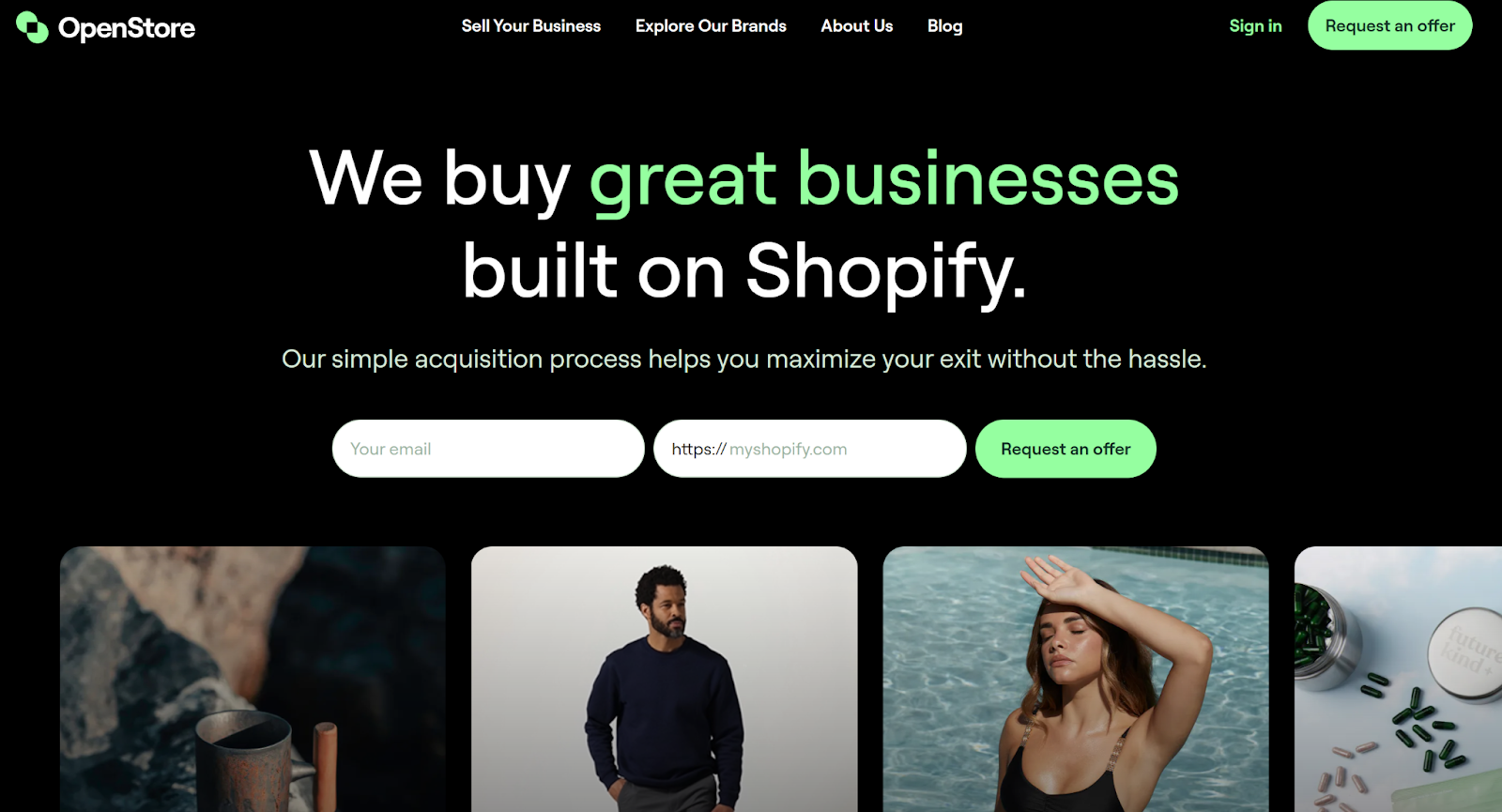
Task: Open the About Us page
Action: click(856, 26)
